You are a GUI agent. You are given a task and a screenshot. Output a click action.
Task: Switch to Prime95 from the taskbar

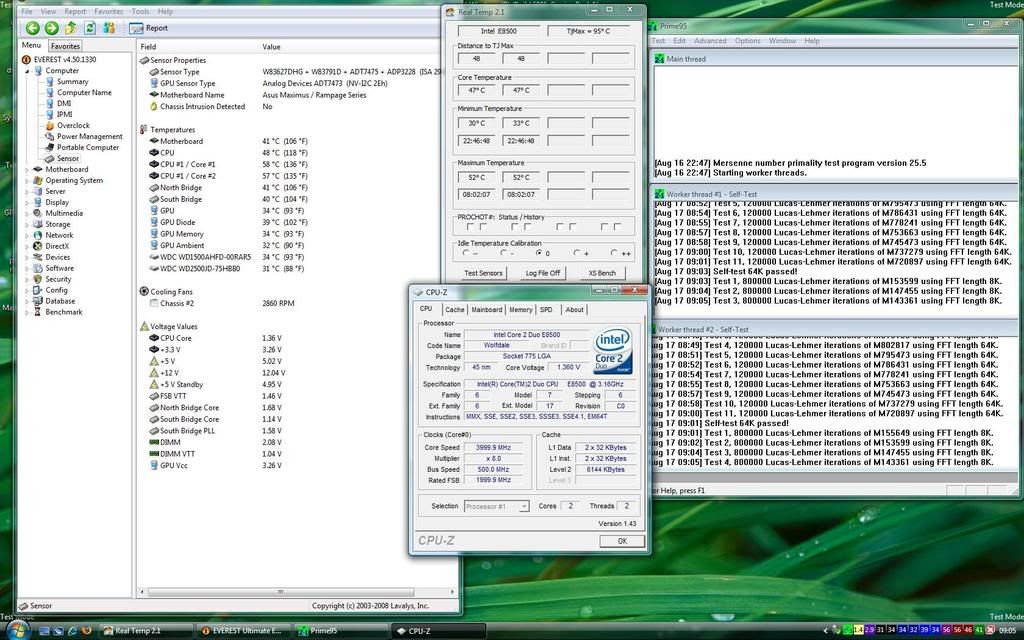point(342,631)
